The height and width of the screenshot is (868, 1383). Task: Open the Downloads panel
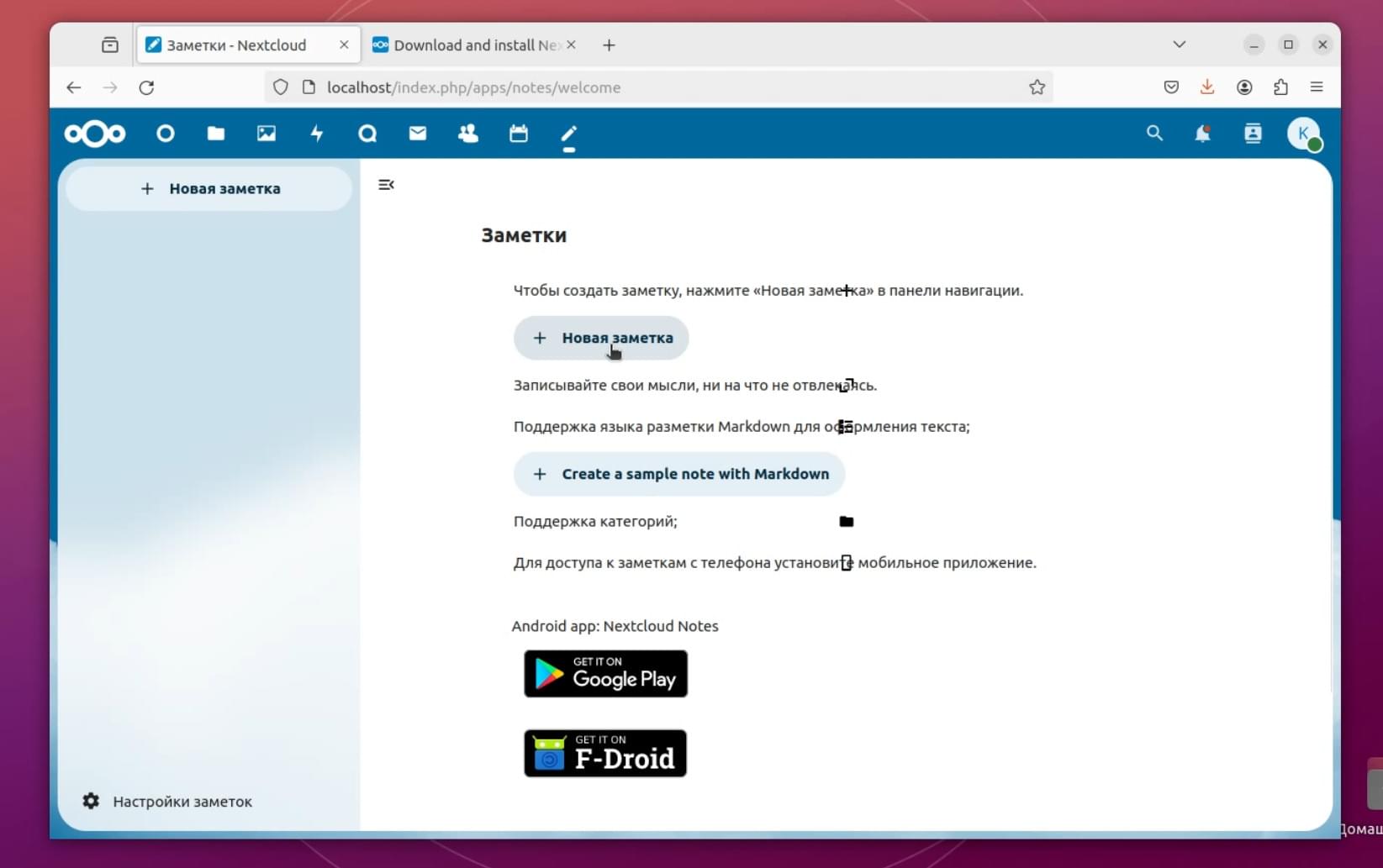1207,87
